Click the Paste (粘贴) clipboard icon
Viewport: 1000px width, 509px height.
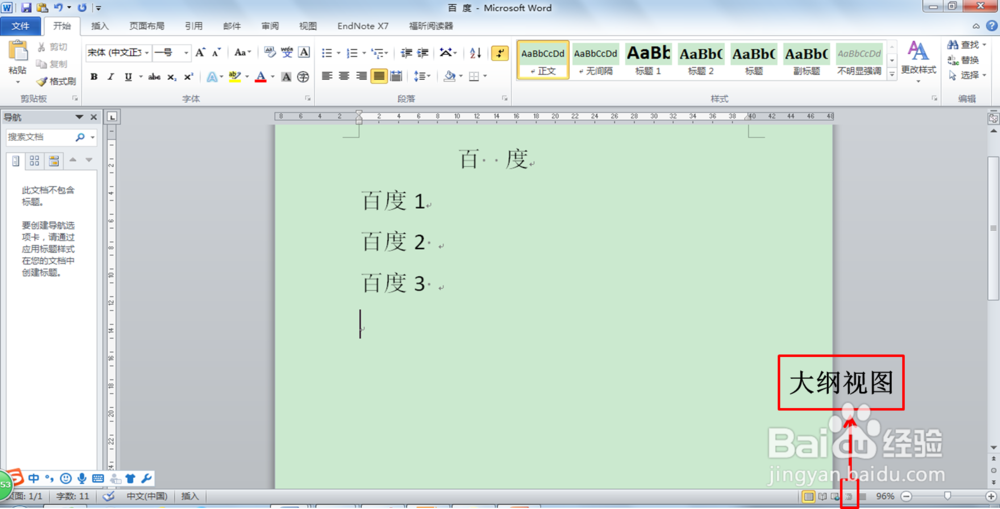click(x=18, y=52)
